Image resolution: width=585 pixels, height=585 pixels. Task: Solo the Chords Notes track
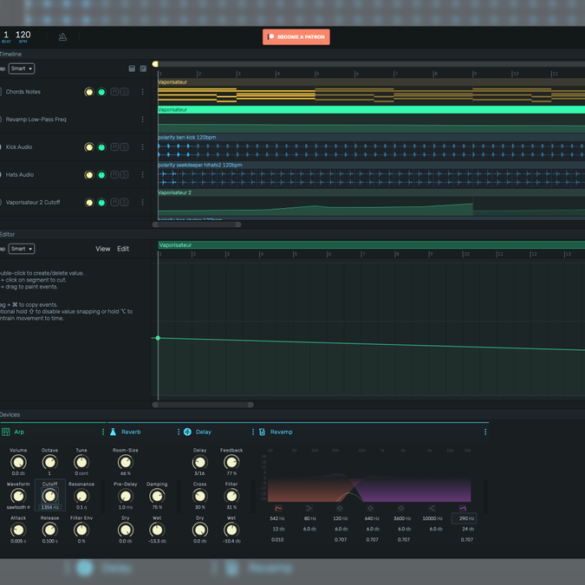[125, 92]
